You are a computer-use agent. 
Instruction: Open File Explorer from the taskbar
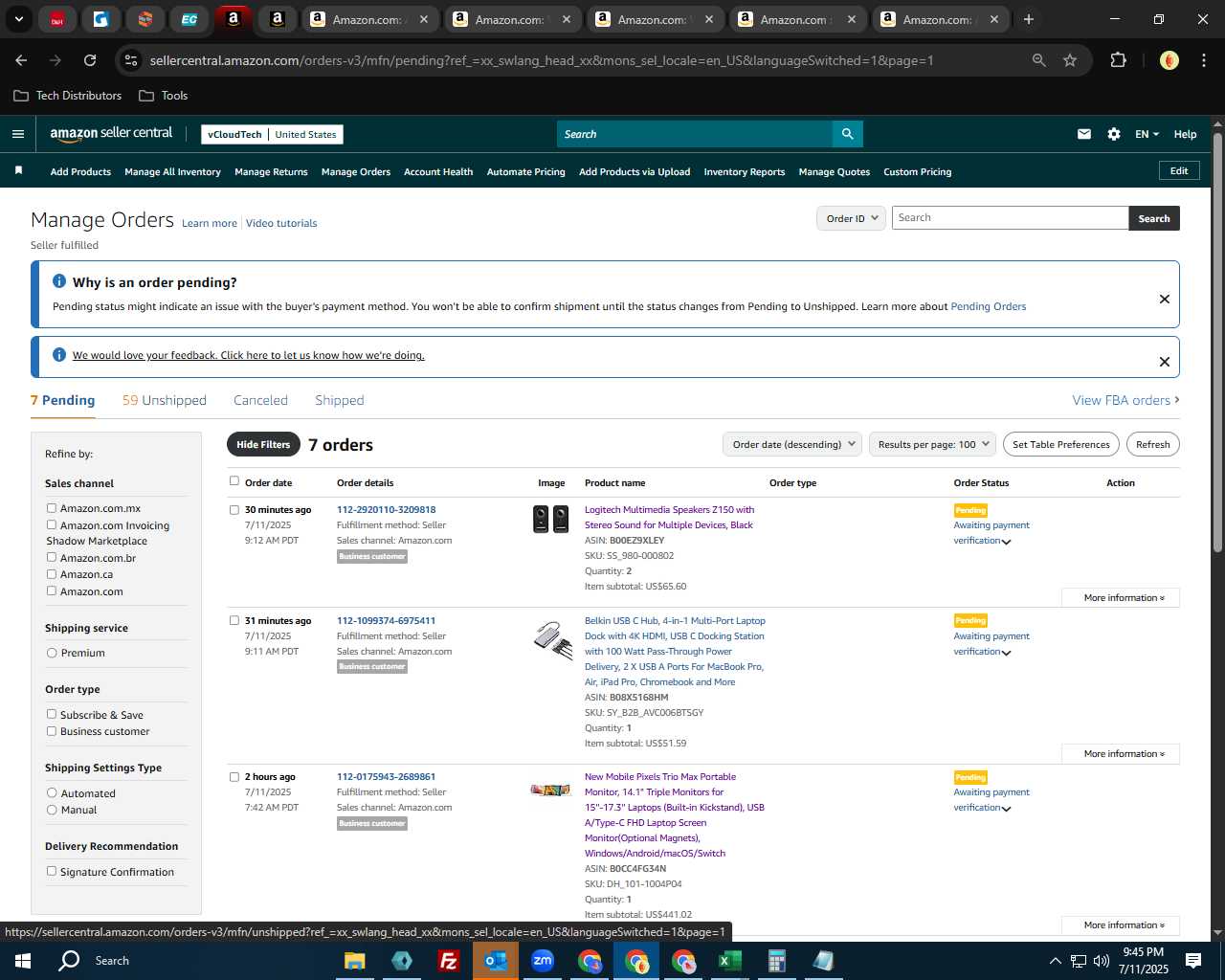click(x=354, y=961)
